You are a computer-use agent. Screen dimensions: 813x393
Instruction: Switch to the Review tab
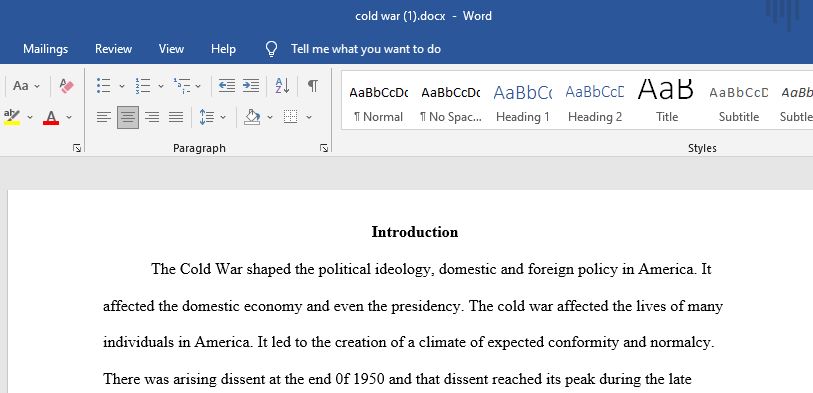click(x=113, y=49)
